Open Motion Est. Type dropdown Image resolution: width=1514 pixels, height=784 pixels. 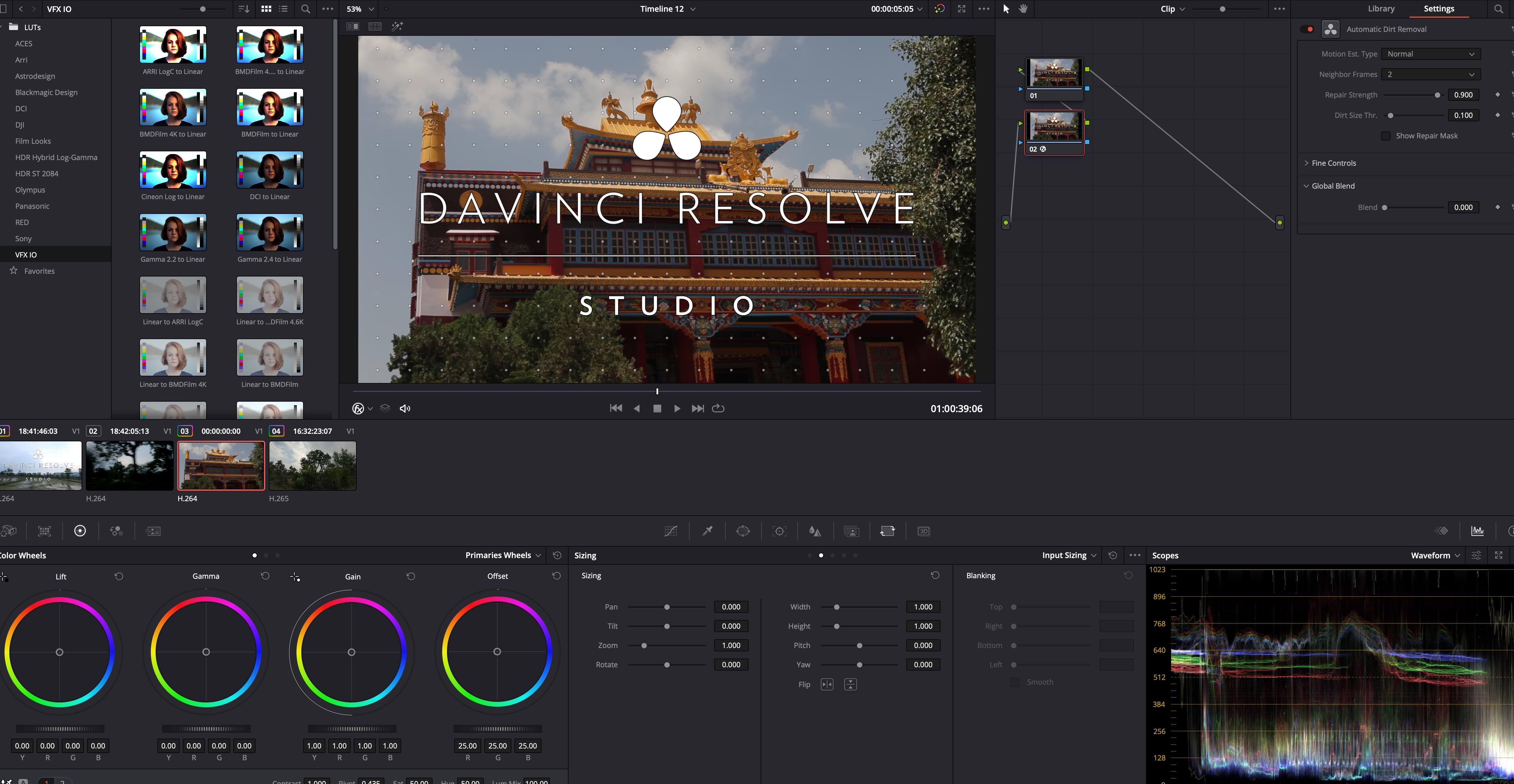(1431, 54)
